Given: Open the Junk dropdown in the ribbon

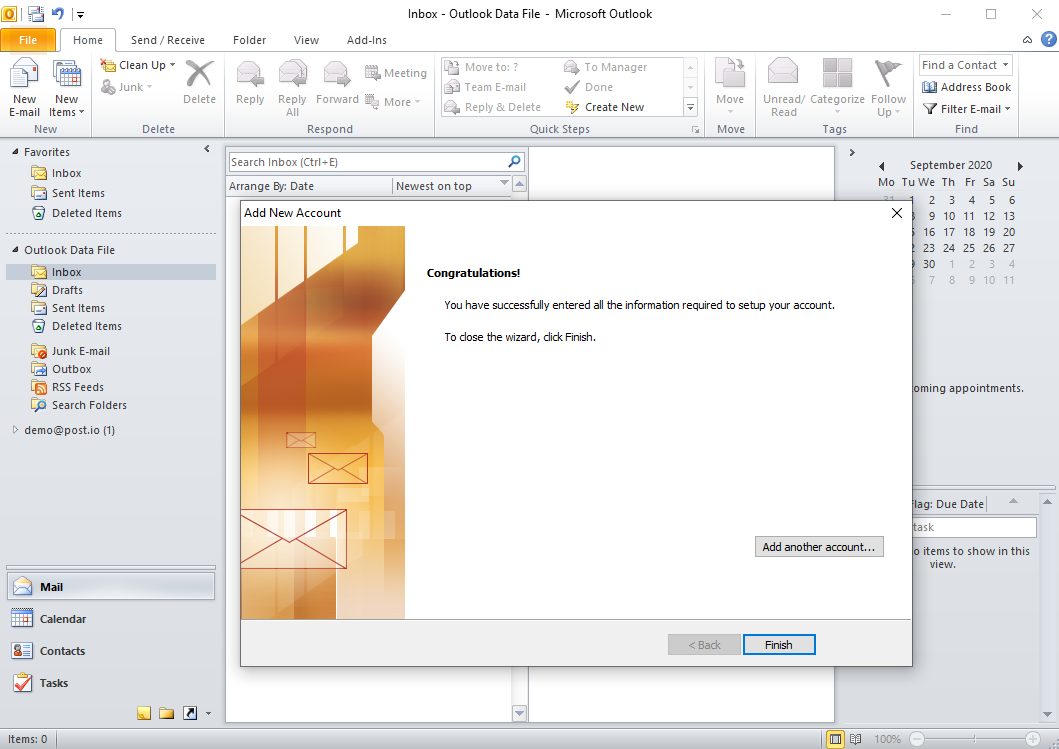Looking at the screenshot, I should (126, 86).
